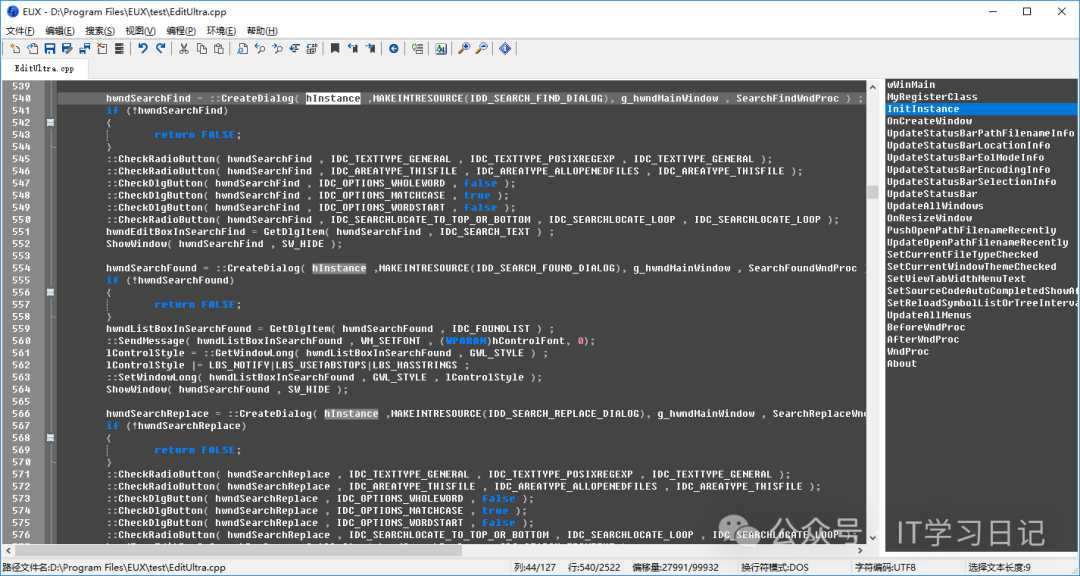Select the EditUltra.cpp file tab

tap(44, 69)
